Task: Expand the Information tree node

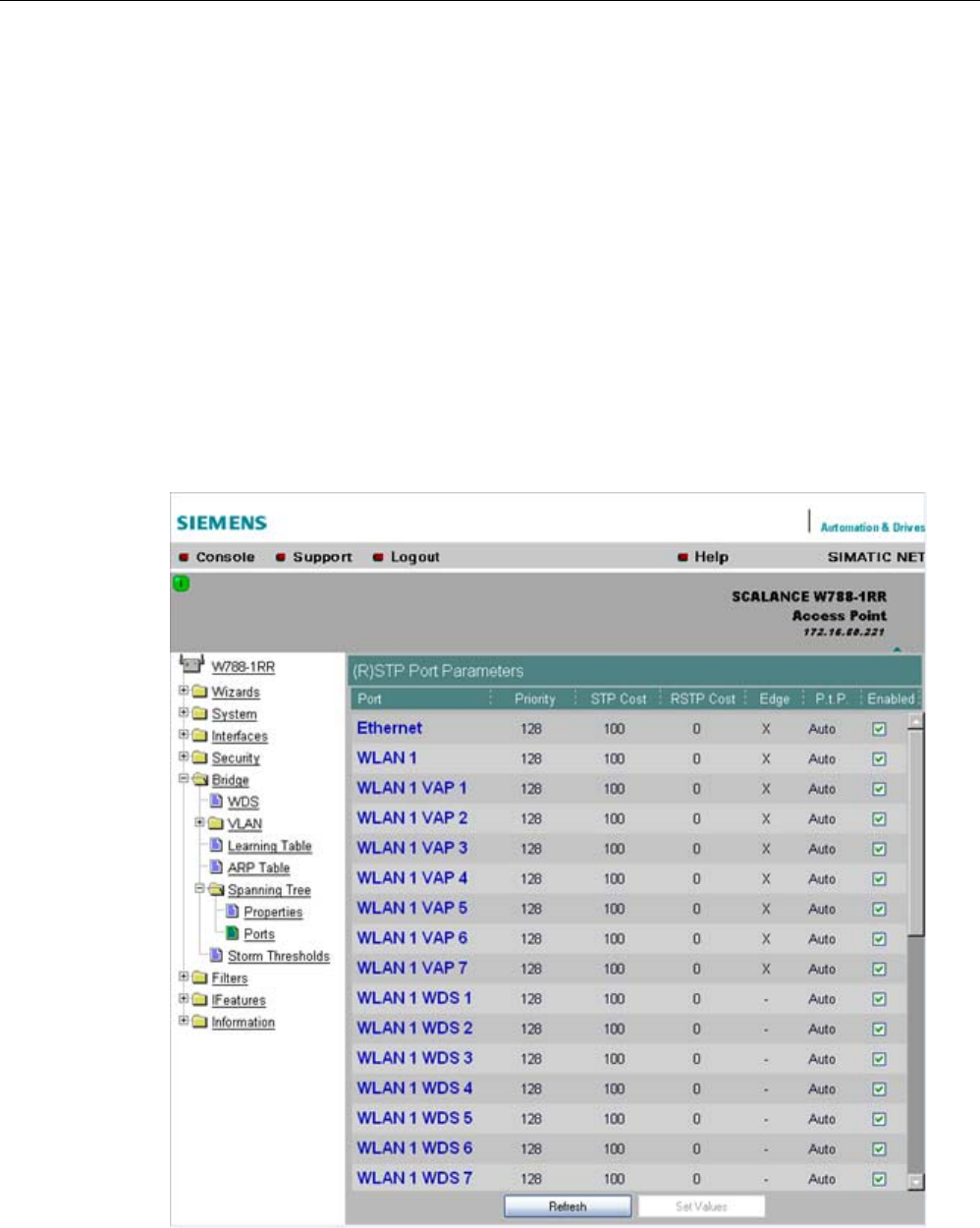Action: coord(184,1022)
